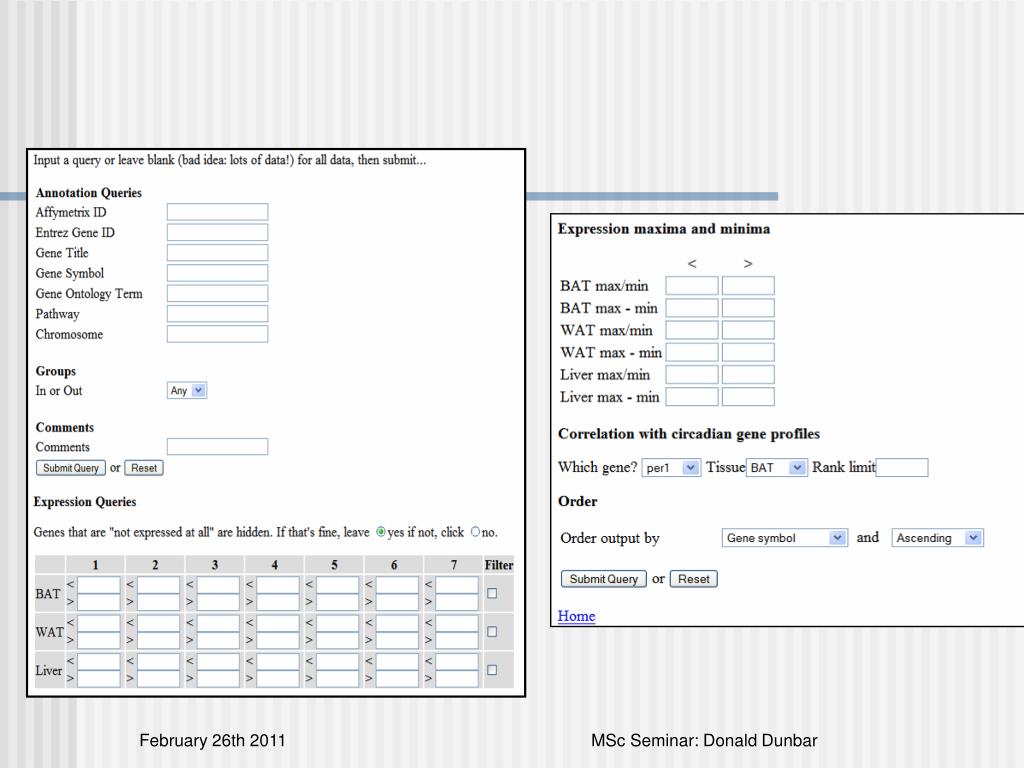
Task: Click the Affymetrix ID input field
Action: 217,212
